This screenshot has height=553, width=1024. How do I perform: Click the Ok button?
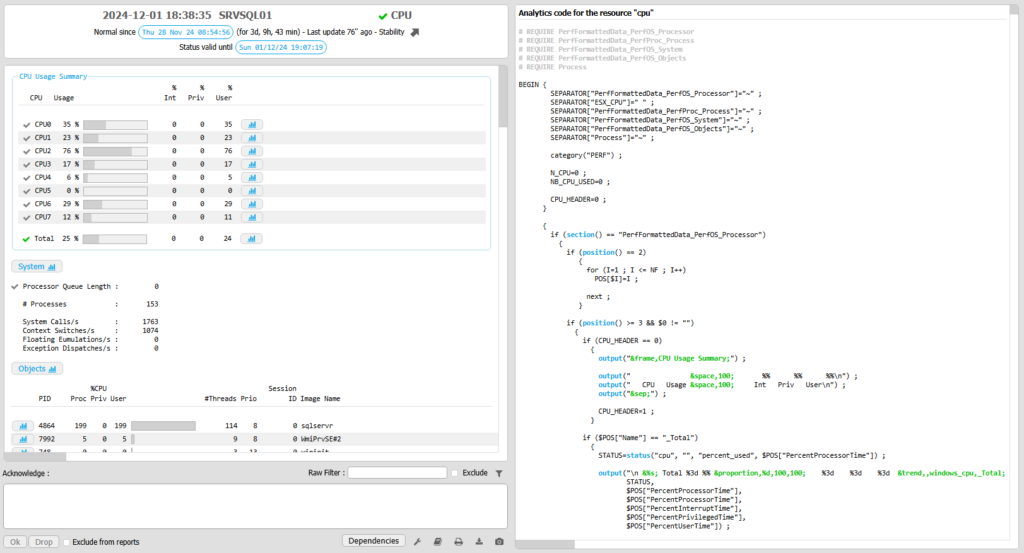[15, 542]
